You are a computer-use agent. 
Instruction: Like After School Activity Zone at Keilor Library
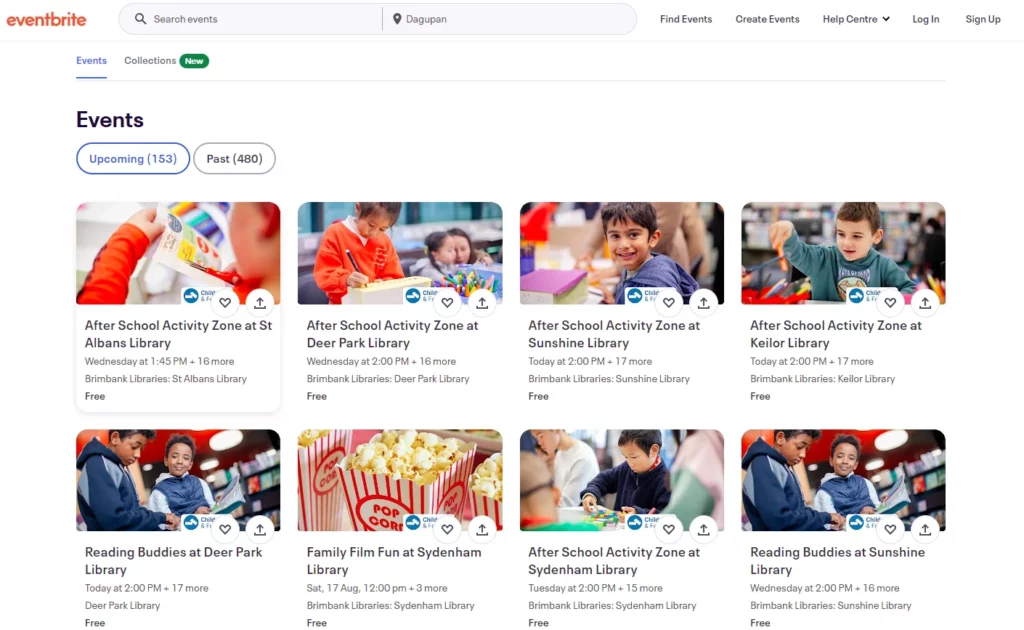[x=890, y=302]
